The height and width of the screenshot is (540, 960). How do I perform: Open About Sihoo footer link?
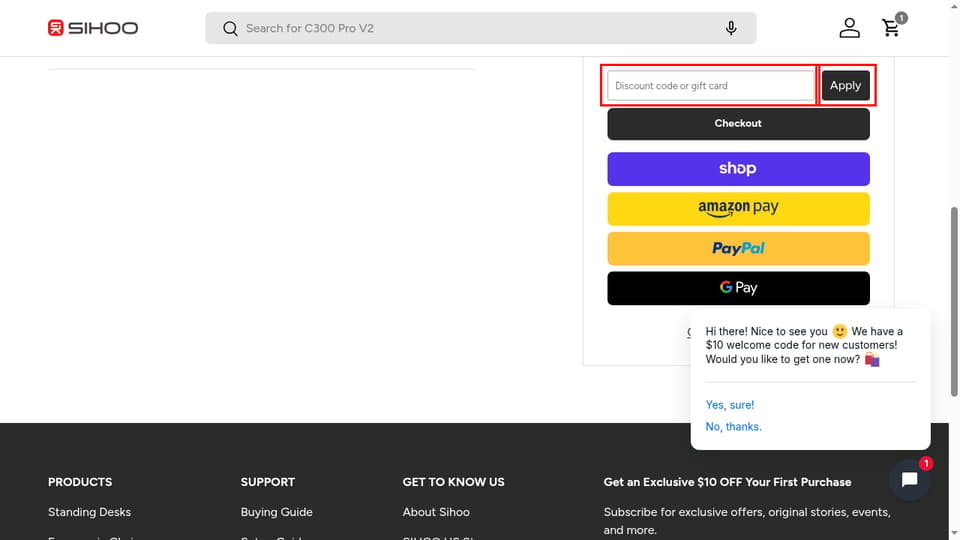[x=436, y=512]
